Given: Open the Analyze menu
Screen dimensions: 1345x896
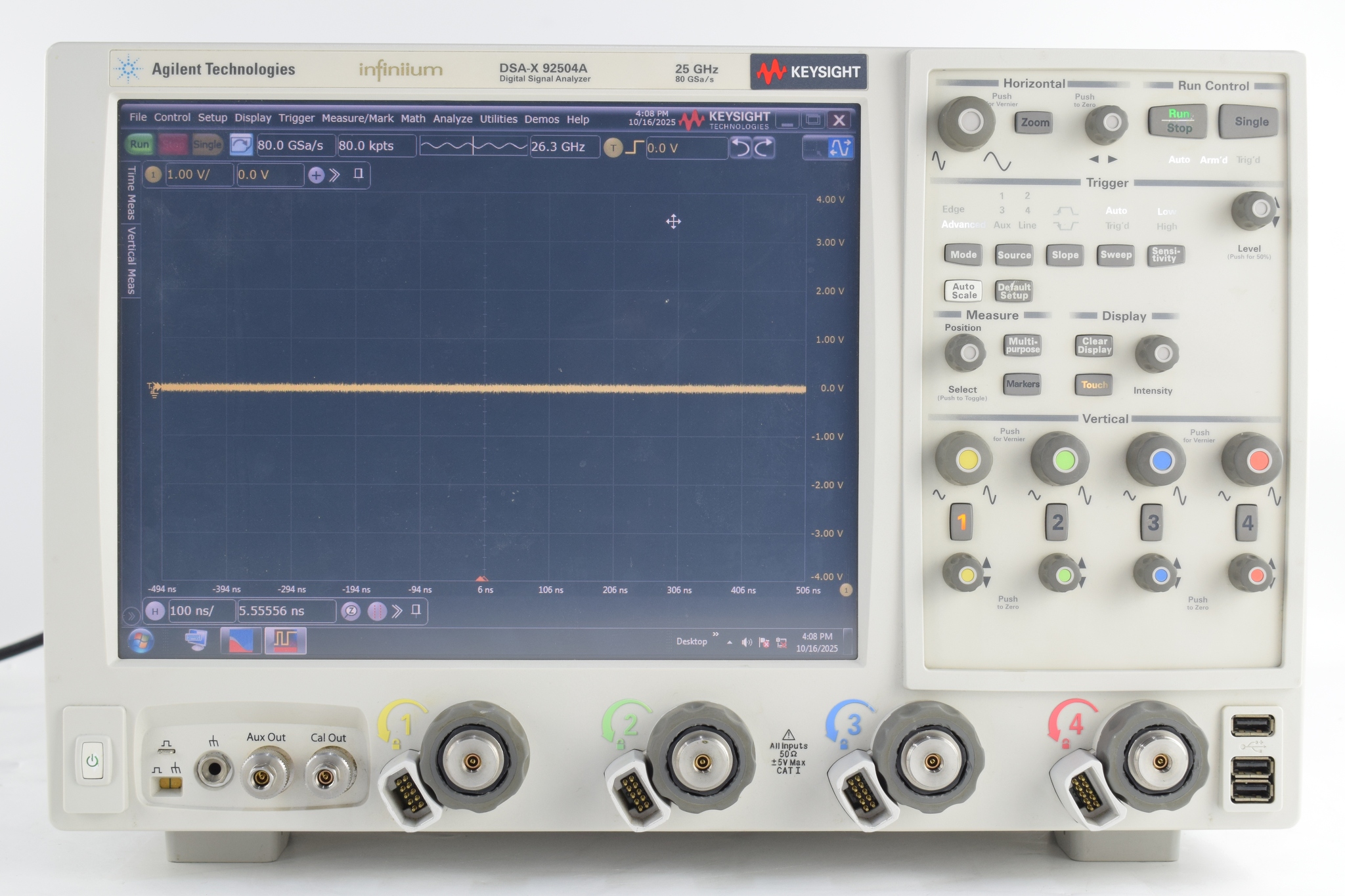Looking at the screenshot, I should point(452,119).
